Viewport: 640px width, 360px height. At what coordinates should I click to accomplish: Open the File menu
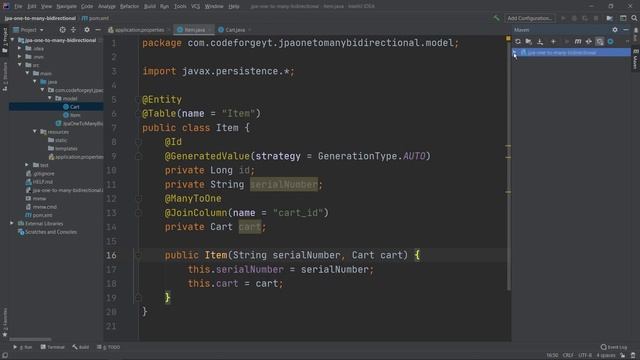tap(18, 6)
